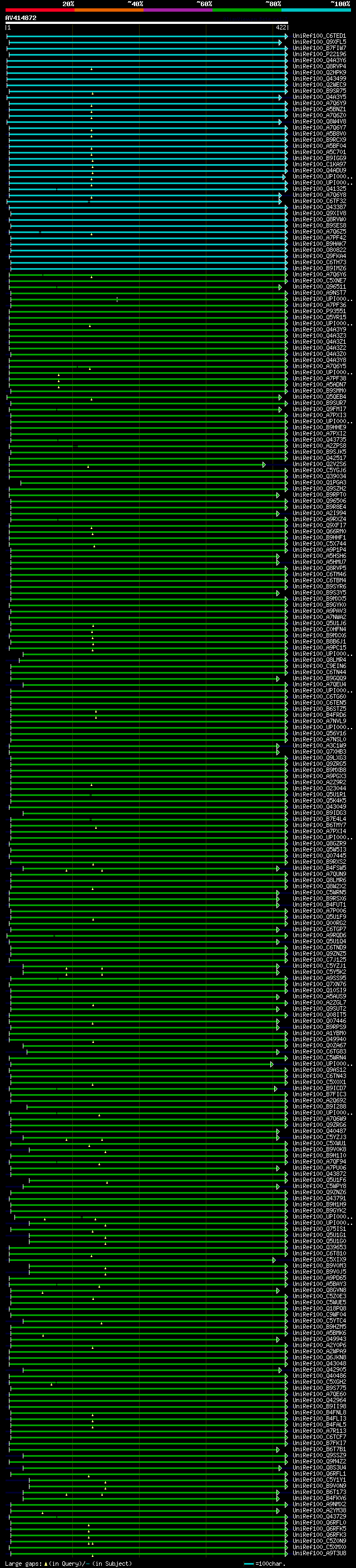Open hit UniRef100_B9SES8
The width and height of the screenshot is (356, 1568).
point(319,226)
